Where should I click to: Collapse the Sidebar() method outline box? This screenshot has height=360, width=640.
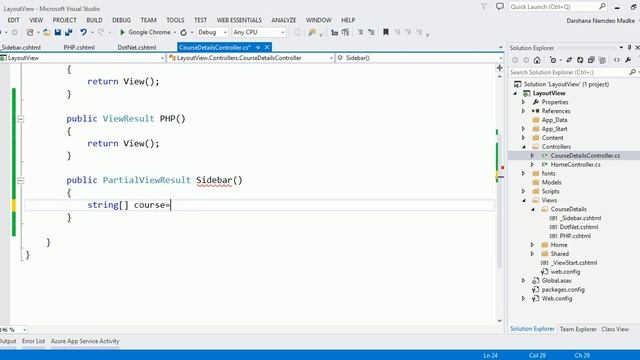(x=21, y=180)
